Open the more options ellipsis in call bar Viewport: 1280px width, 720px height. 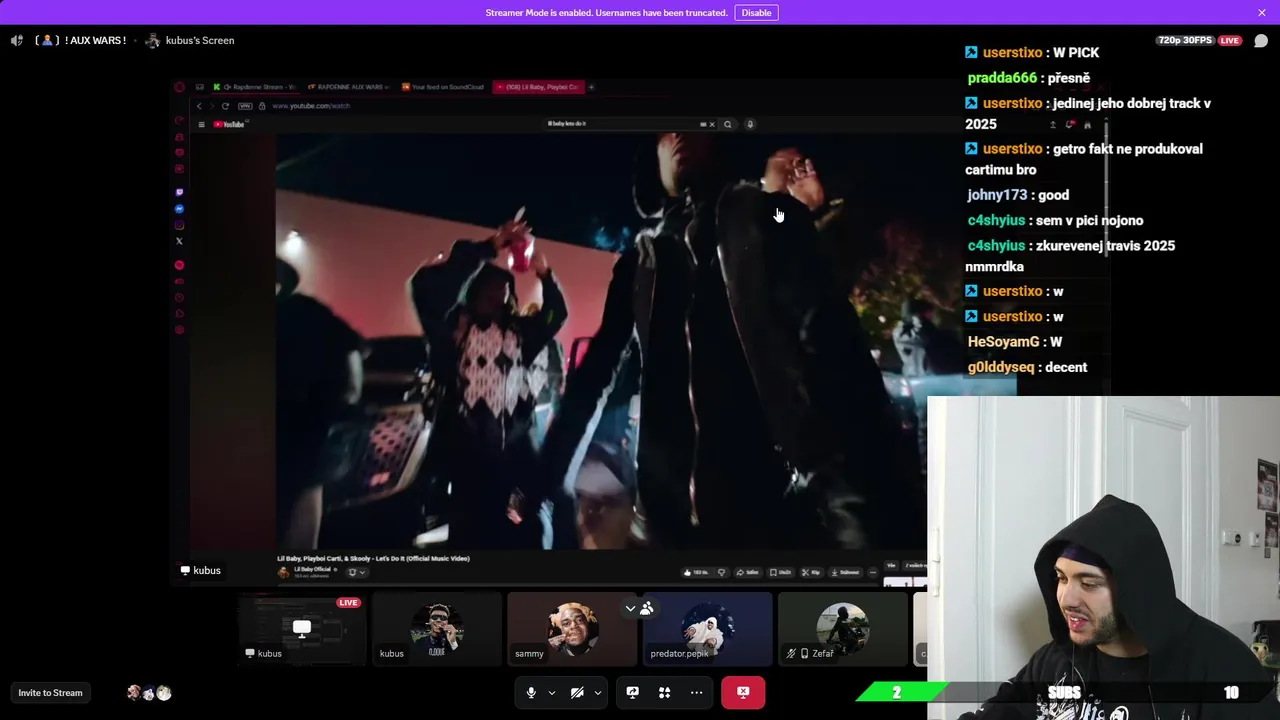696,692
